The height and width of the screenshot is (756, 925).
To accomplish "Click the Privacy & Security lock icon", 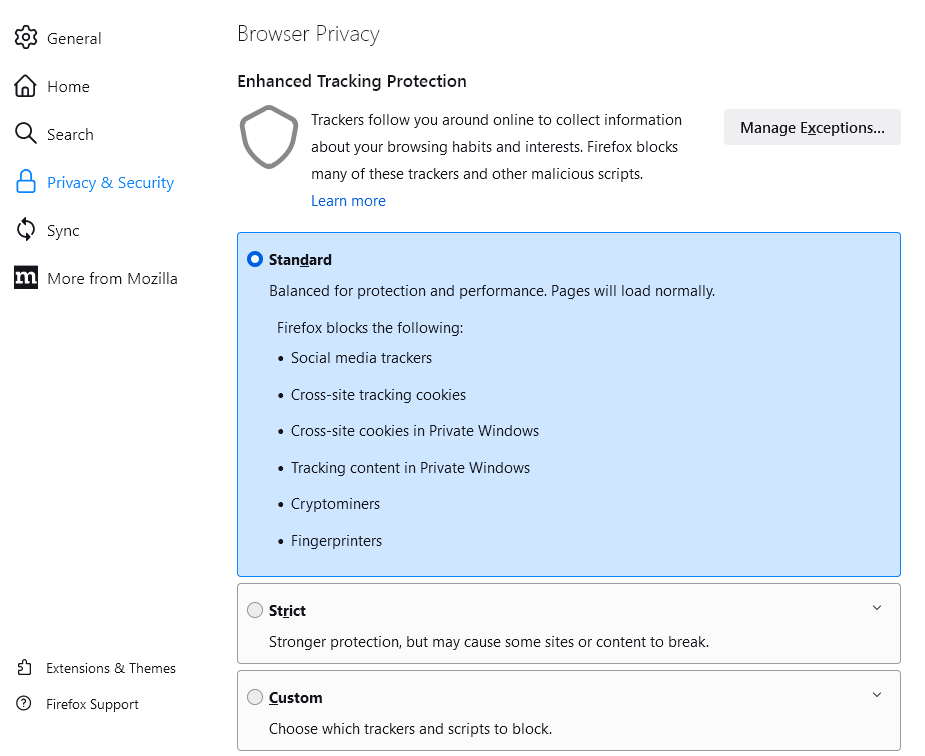I will (x=26, y=182).
